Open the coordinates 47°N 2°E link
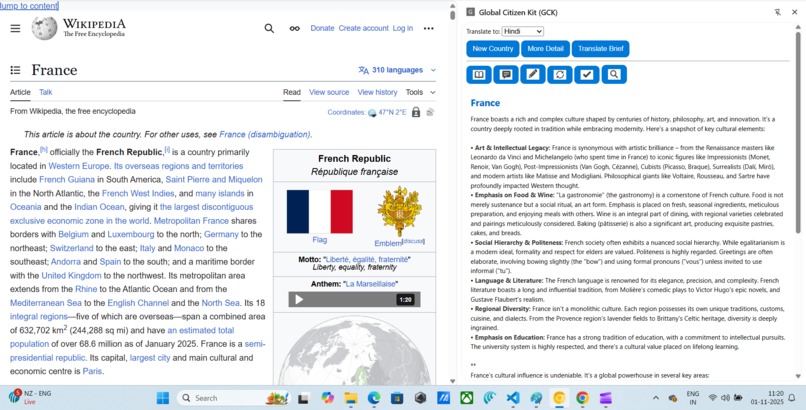The height and width of the screenshot is (410, 806). (392, 112)
